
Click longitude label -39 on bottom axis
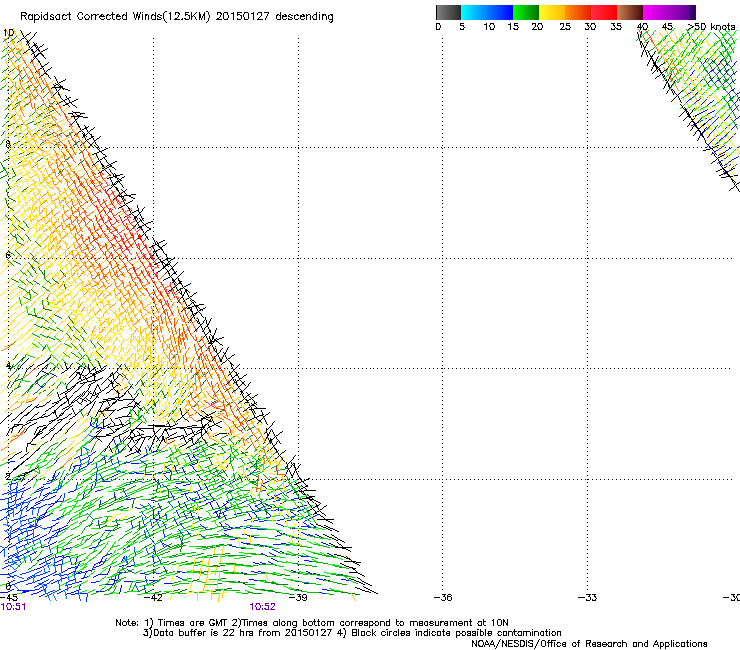pyautogui.click(x=298, y=598)
